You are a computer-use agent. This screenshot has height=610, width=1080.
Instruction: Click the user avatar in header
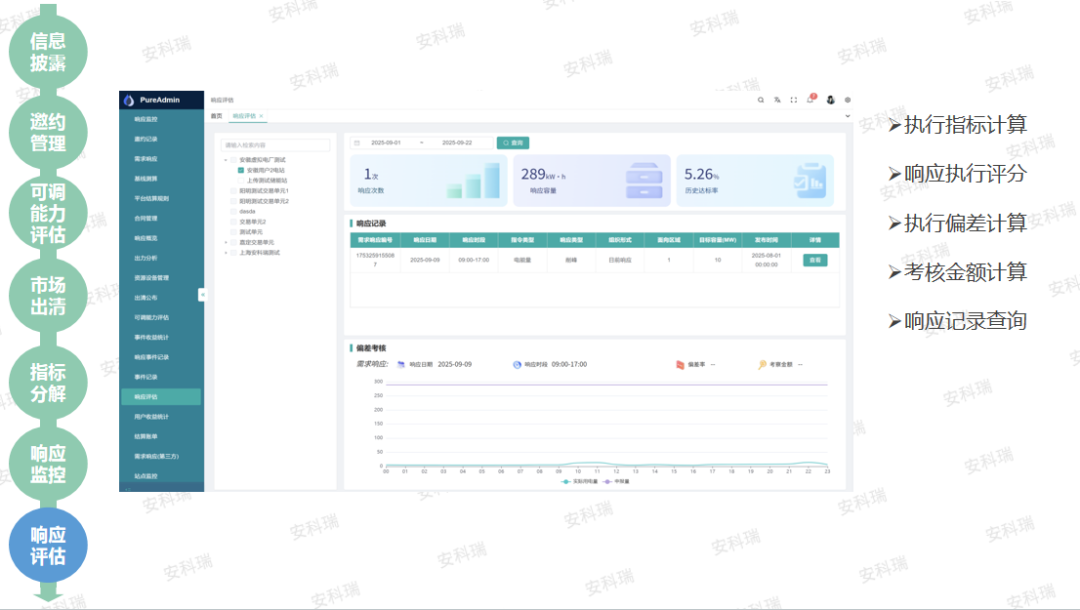click(831, 100)
